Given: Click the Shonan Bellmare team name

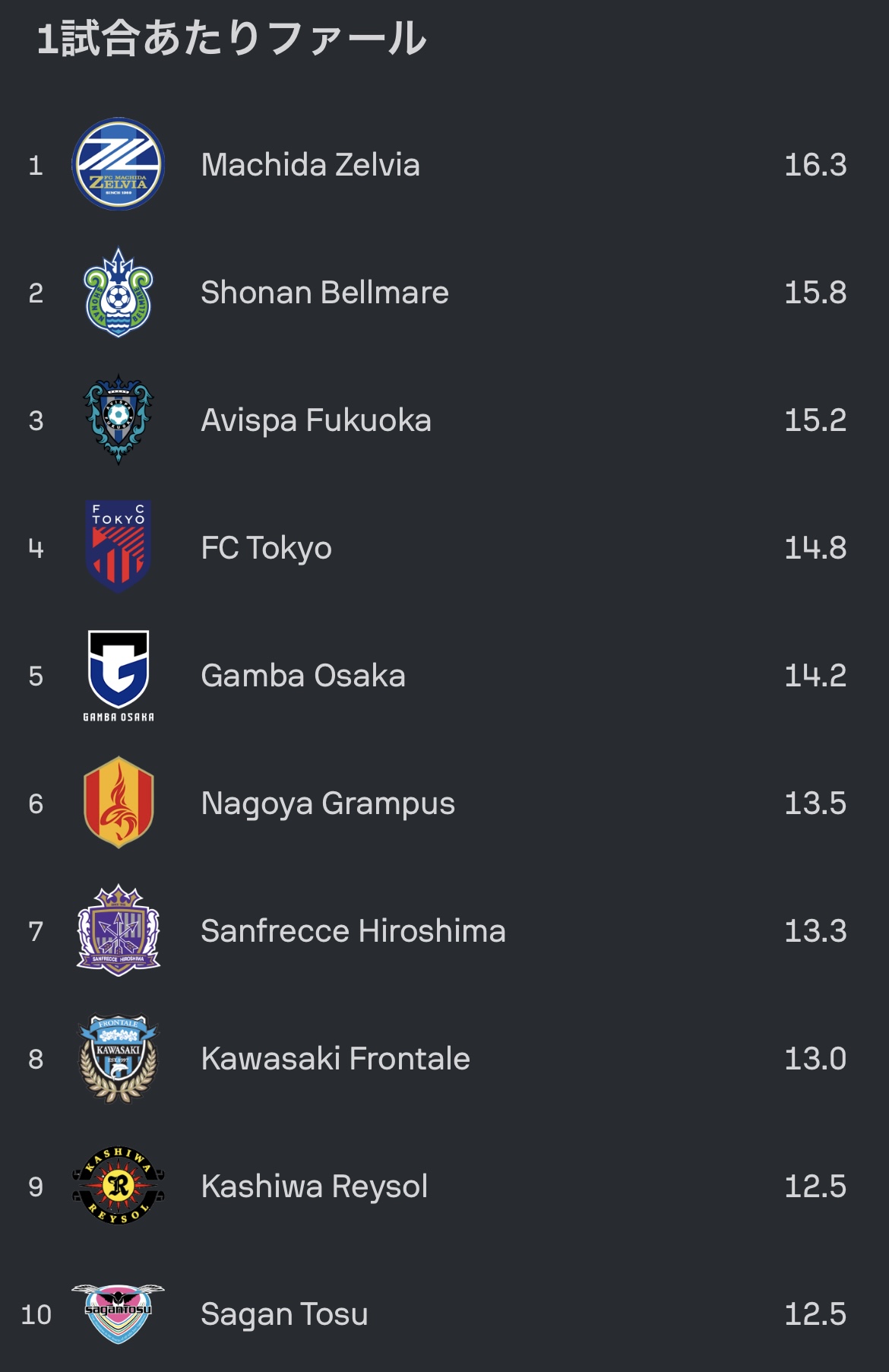Looking at the screenshot, I should (324, 293).
